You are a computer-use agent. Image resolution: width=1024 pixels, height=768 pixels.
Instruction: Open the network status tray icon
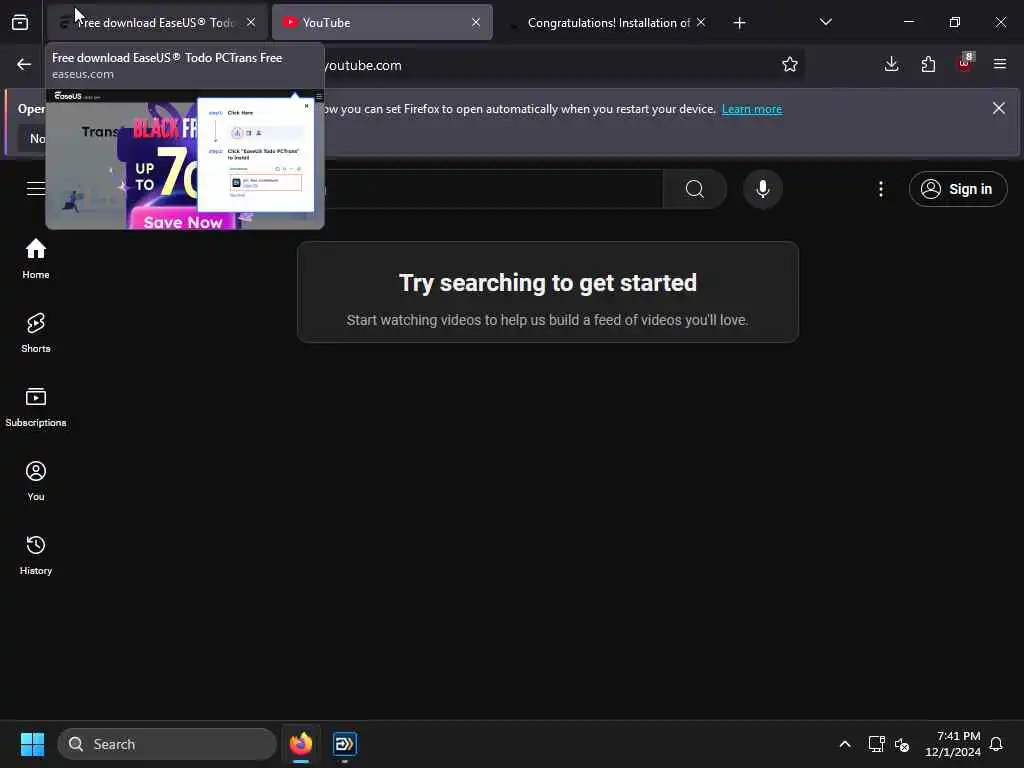tap(876, 744)
